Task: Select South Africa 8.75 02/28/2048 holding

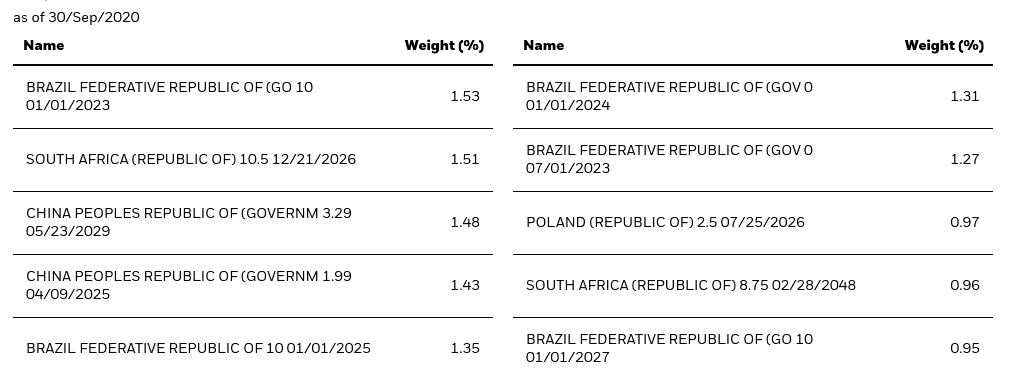Action: 753,285
